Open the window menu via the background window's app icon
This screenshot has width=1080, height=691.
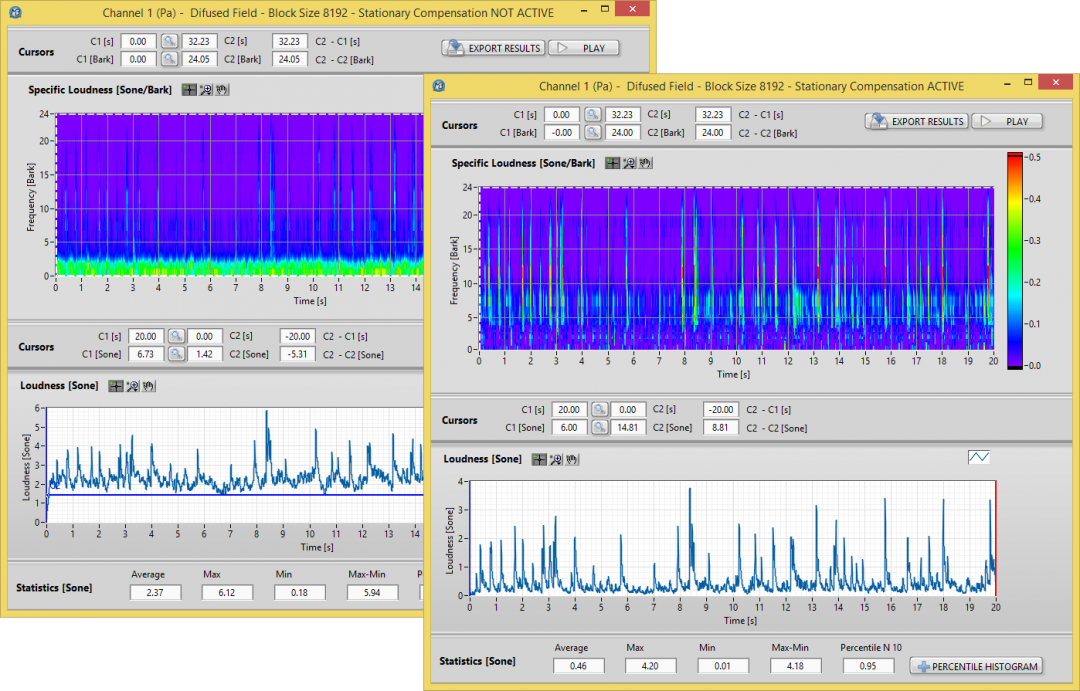point(14,12)
